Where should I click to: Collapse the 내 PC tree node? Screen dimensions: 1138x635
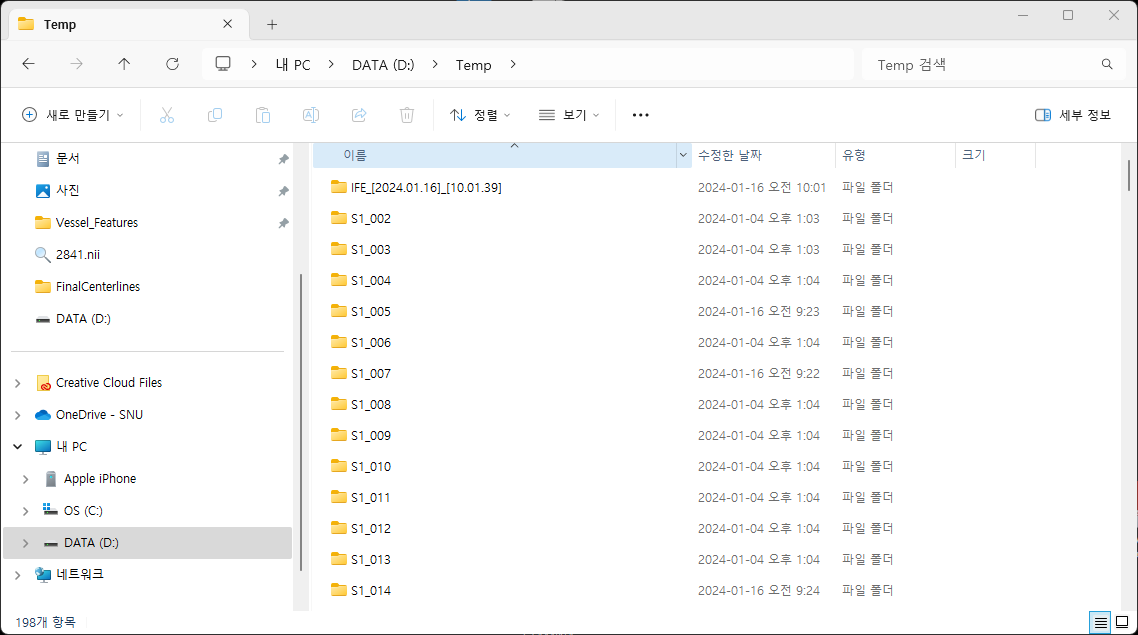tap(18, 447)
